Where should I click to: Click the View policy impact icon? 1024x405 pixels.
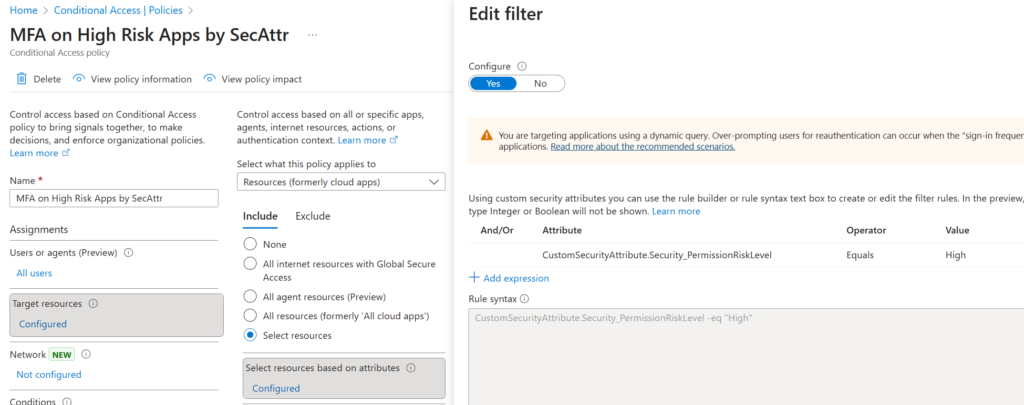(x=209, y=79)
